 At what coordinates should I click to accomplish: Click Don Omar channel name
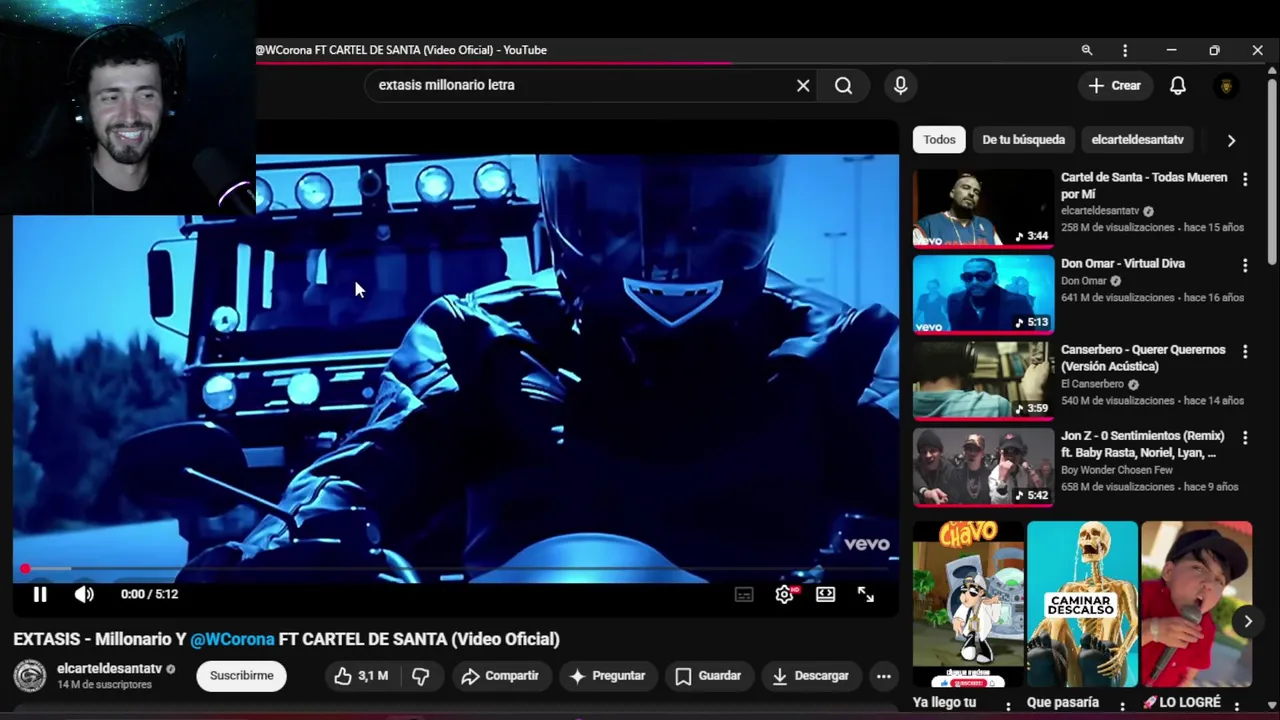[1084, 281]
